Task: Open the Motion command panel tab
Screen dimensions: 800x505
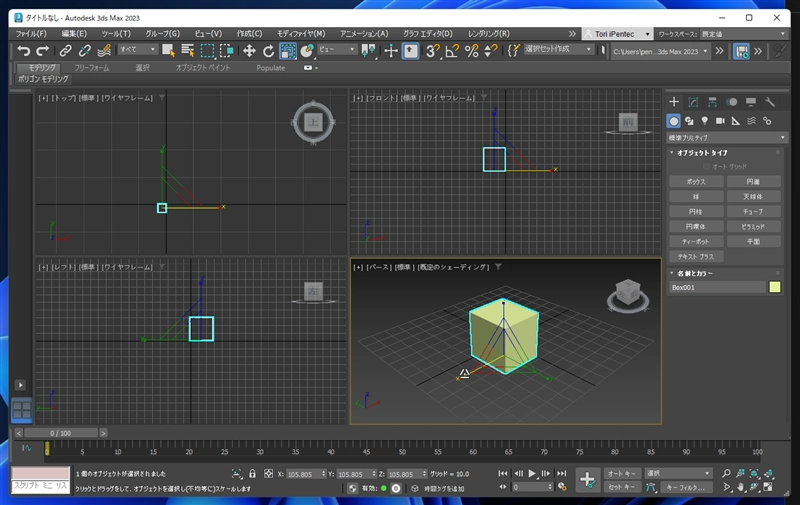Action: (x=732, y=102)
